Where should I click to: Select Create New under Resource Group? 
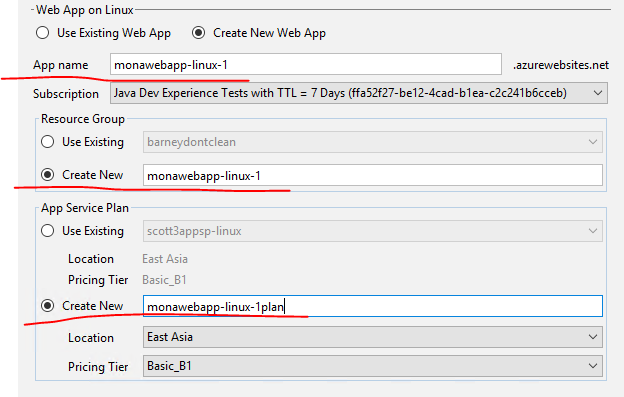point(48,175)
